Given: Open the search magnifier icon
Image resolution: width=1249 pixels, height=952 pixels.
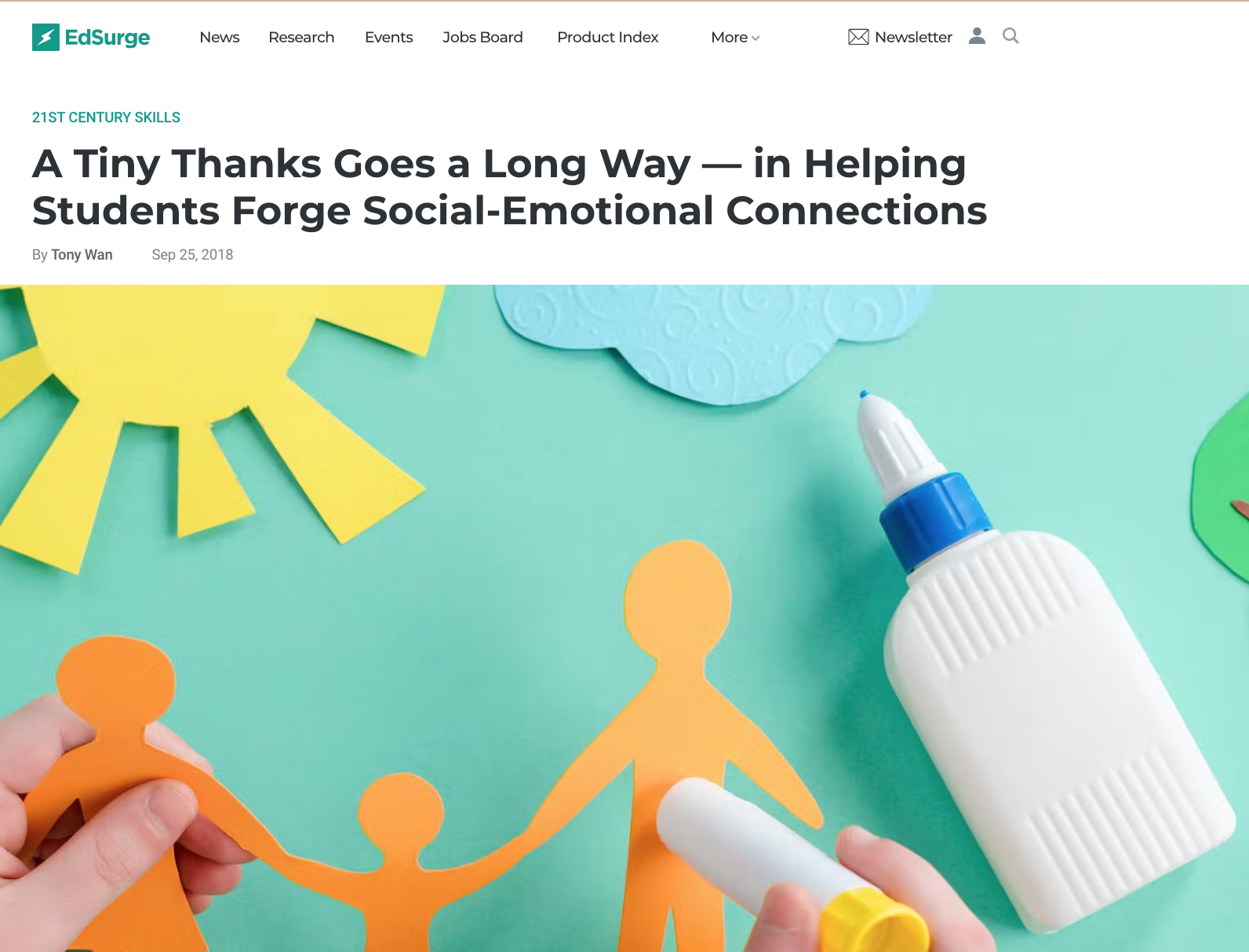Looking at the screenshot, I should click(1010, 36).
